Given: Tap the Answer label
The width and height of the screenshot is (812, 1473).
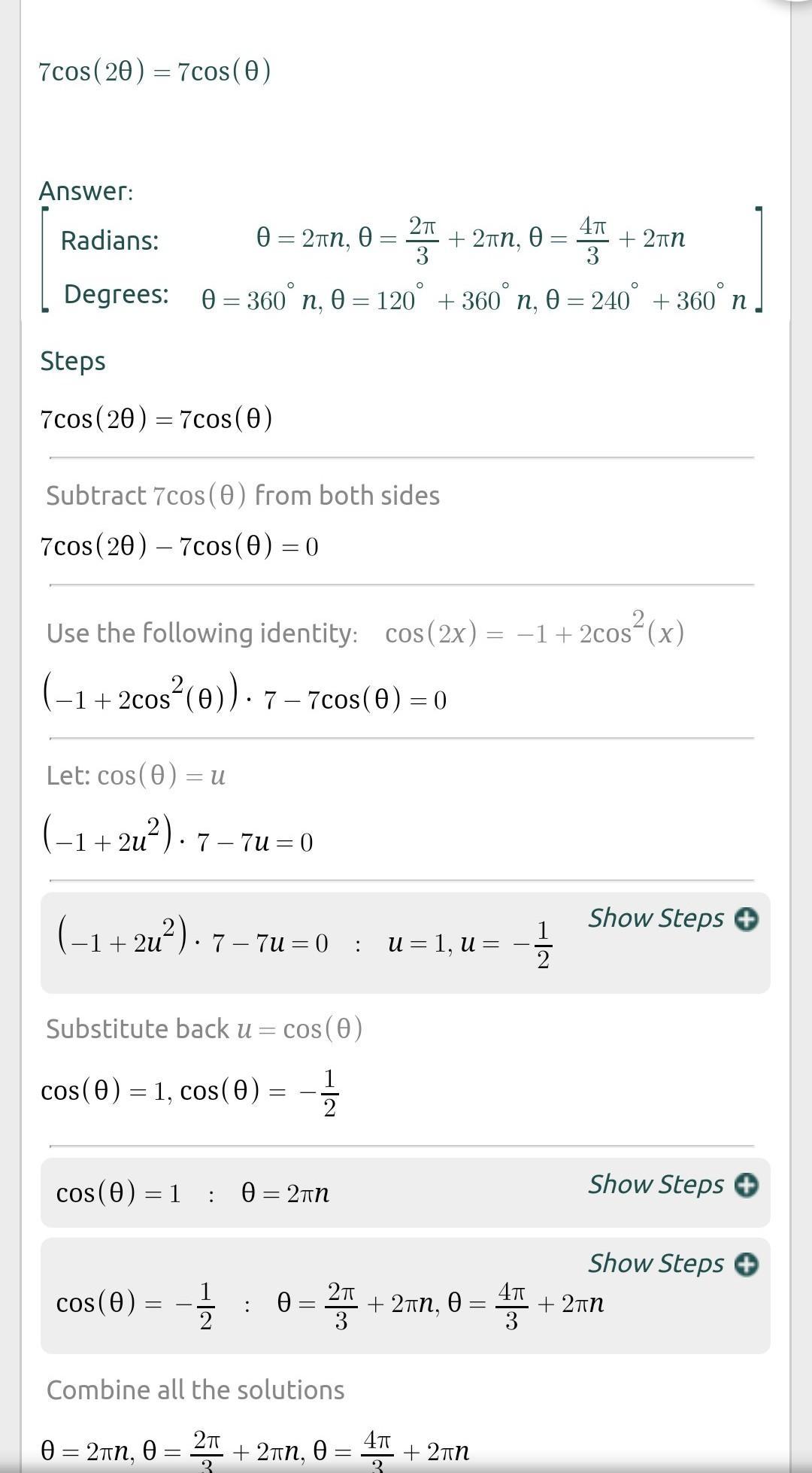Looking at the screenshot, I should (x=86, y=192).
